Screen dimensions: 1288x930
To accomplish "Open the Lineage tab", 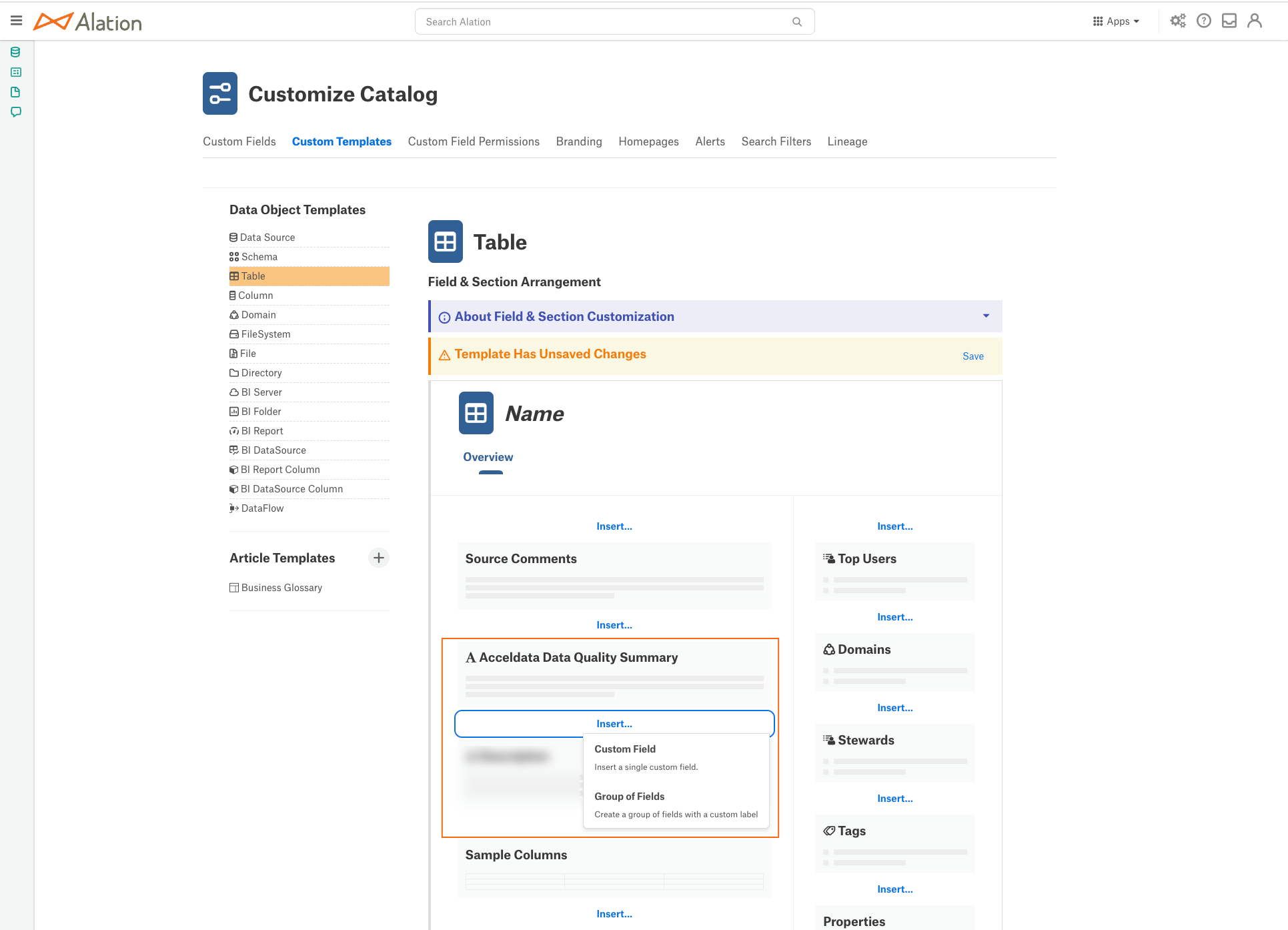I will (847, 141).
